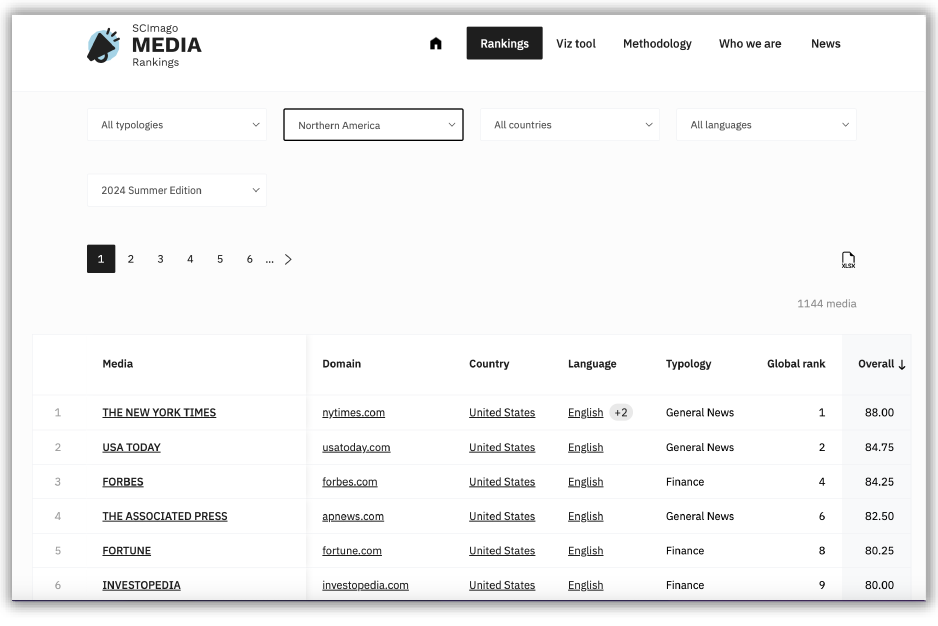Viewport: 938px width, 626px height.
Task: Click the Media column header
Action: coord(117,364)
